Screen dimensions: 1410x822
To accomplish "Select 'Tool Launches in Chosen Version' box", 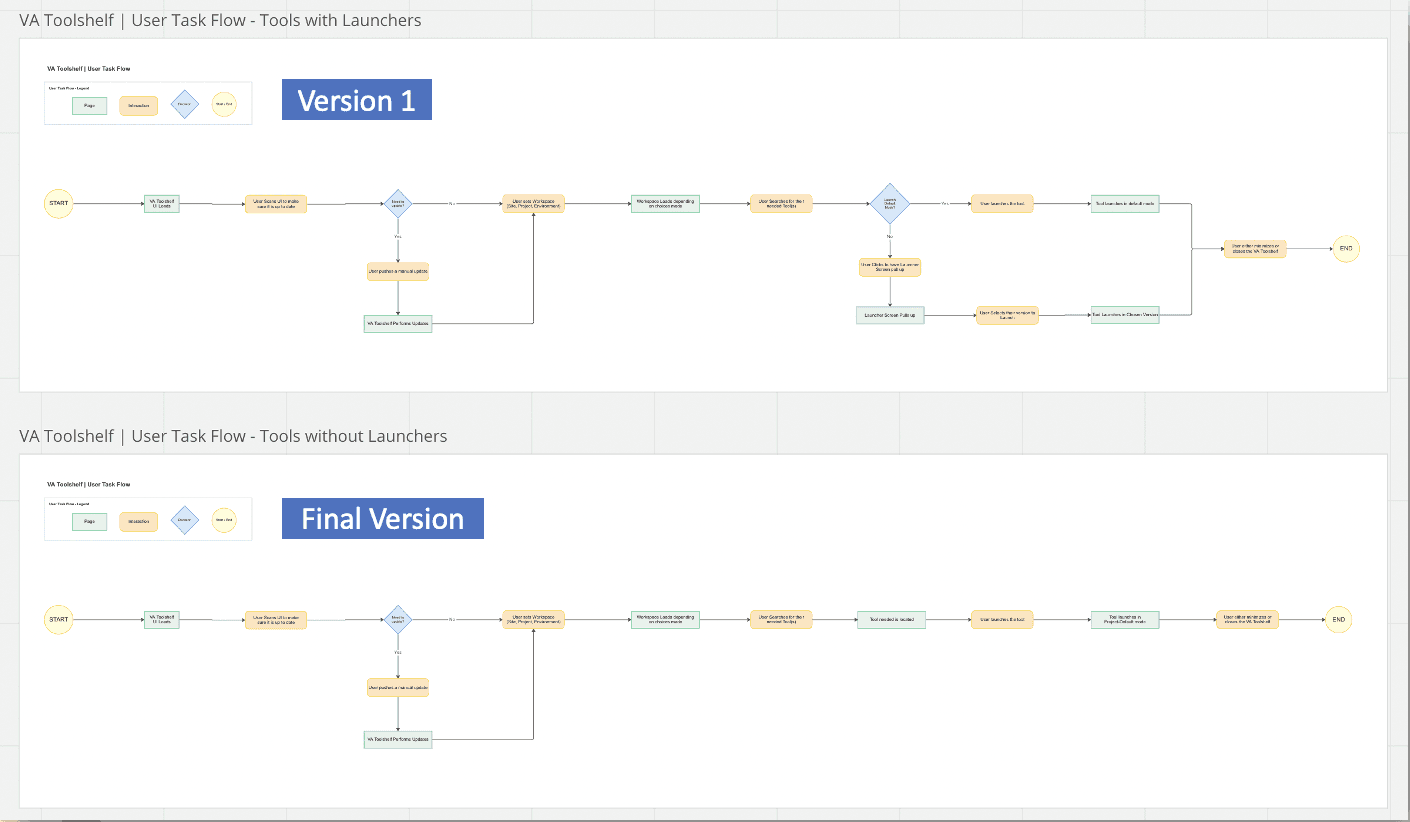I will pyautogui.click(x=1125, y=315).
